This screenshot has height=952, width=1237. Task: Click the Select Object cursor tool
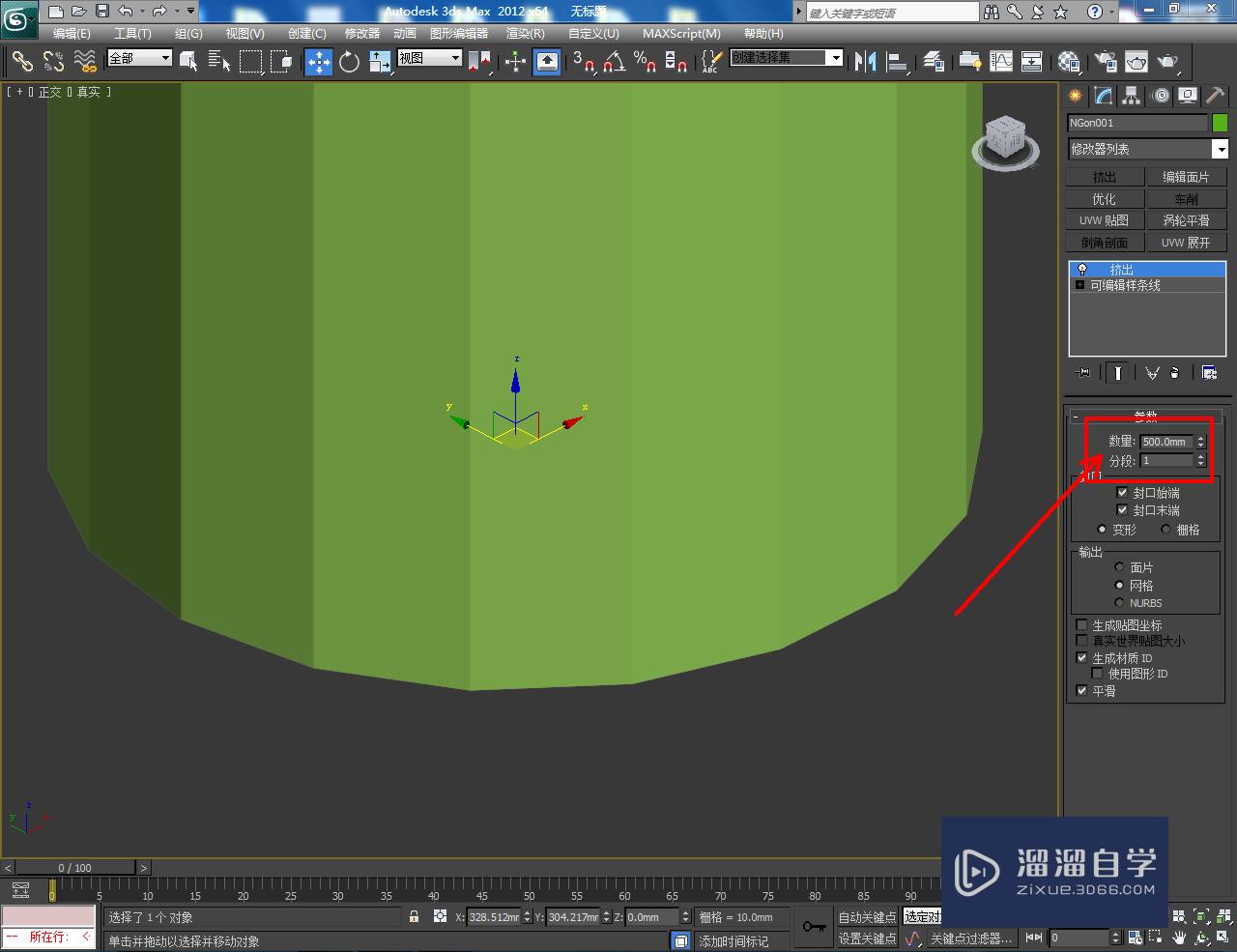[x=189, y=62]
